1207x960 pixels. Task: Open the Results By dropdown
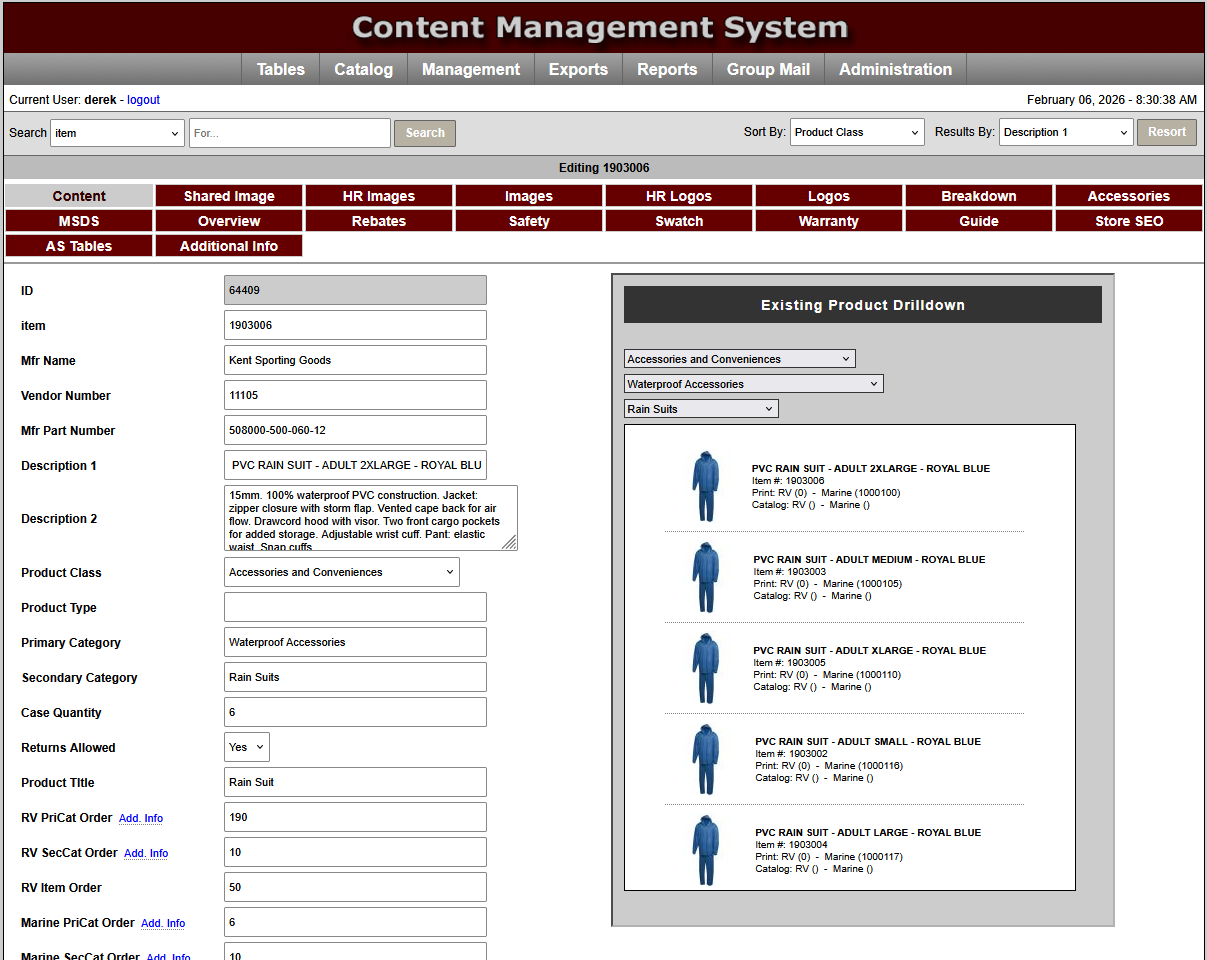(1065, 131)
